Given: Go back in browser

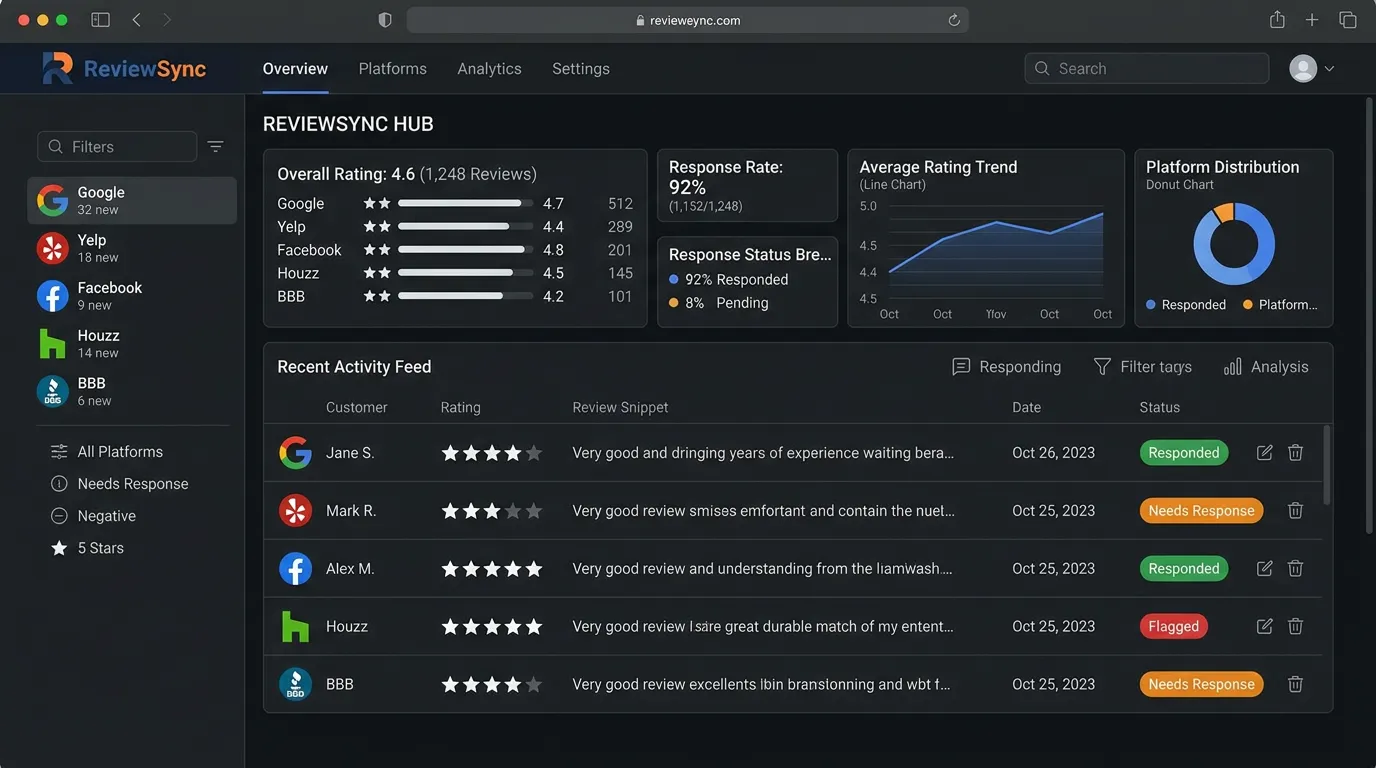Looking at the screenshot, I should pos(137,20).
